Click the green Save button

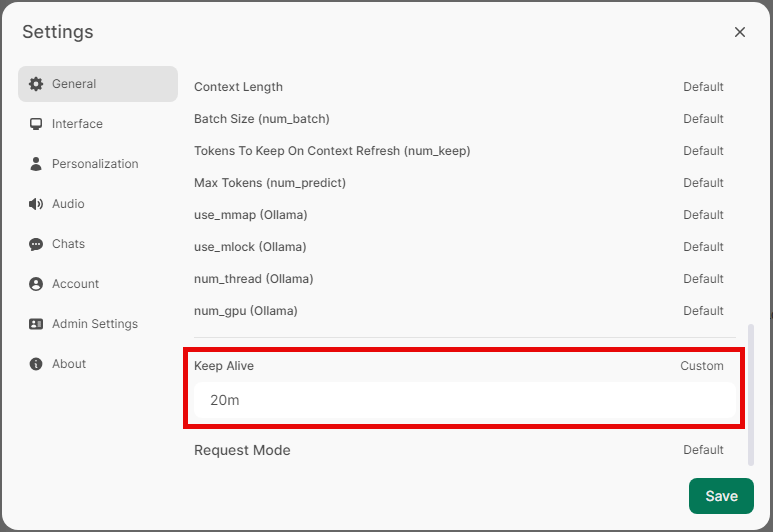pos(721,496)
